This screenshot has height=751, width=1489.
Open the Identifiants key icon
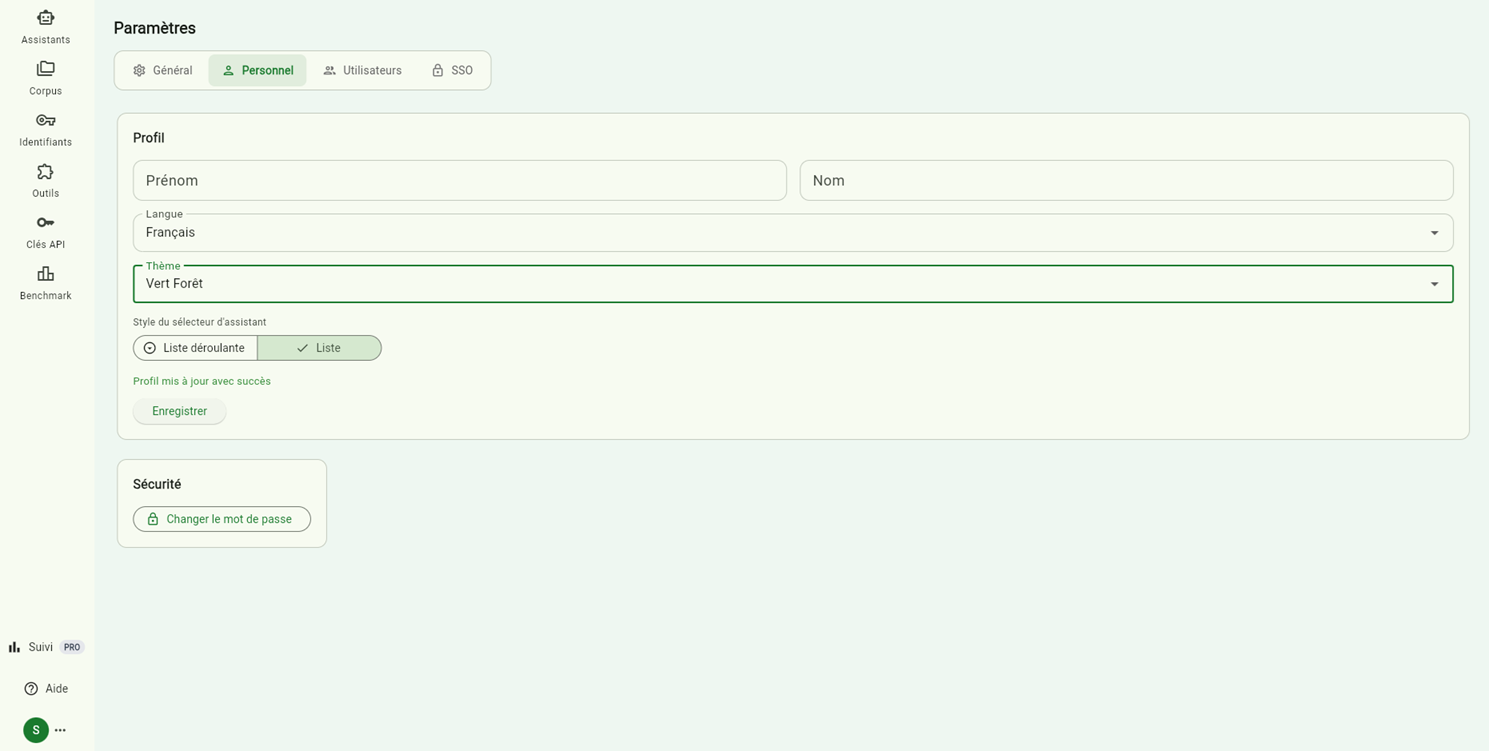pyautogui.click(x=45, y=120)
